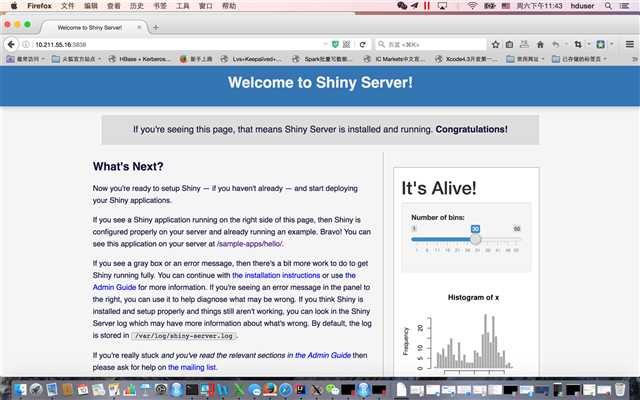This screenshot has height=400, width=640.
Task: Open the installation instructions link
Action: pos(276,275)
